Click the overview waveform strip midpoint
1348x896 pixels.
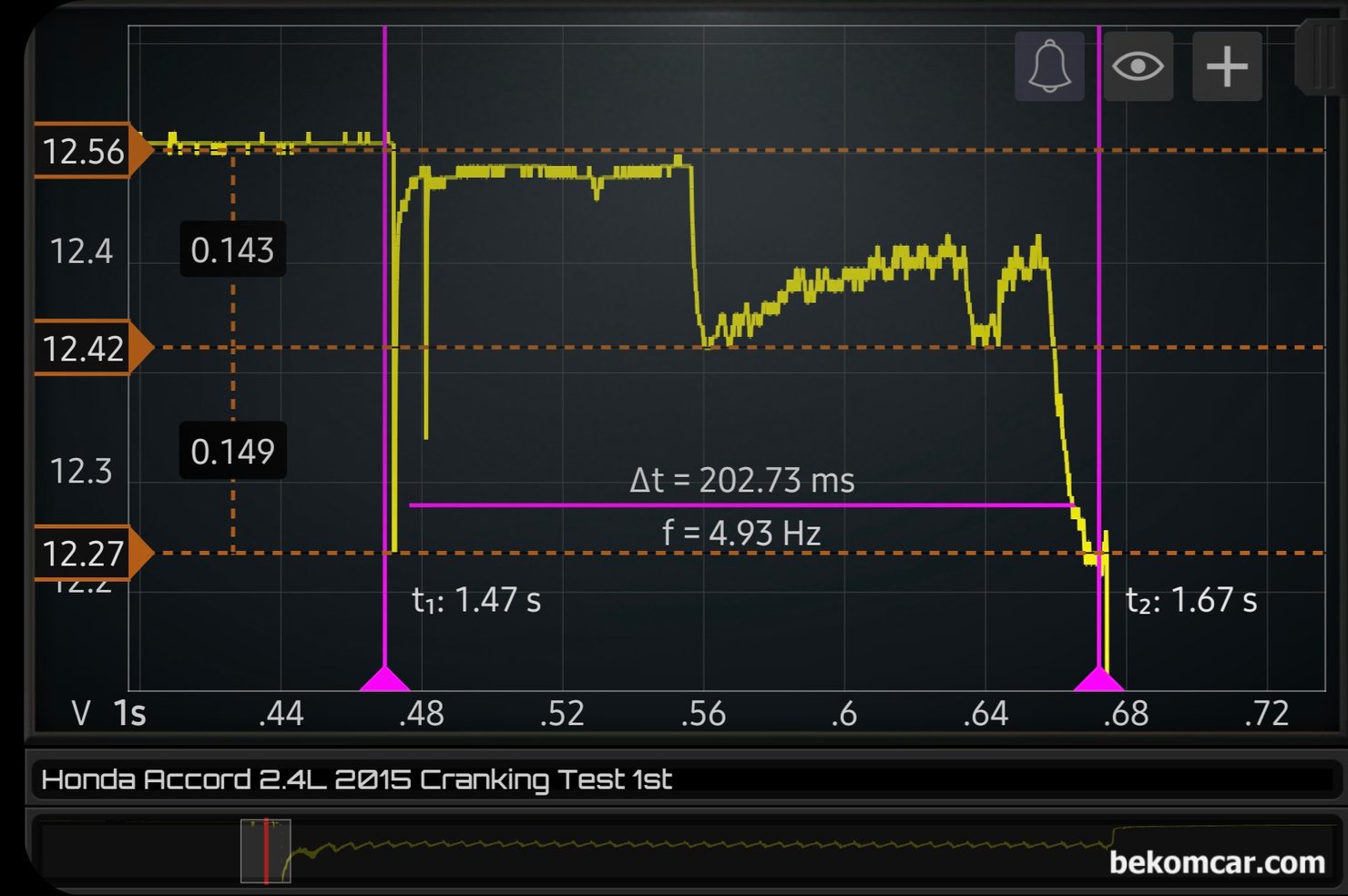point(683,850)
